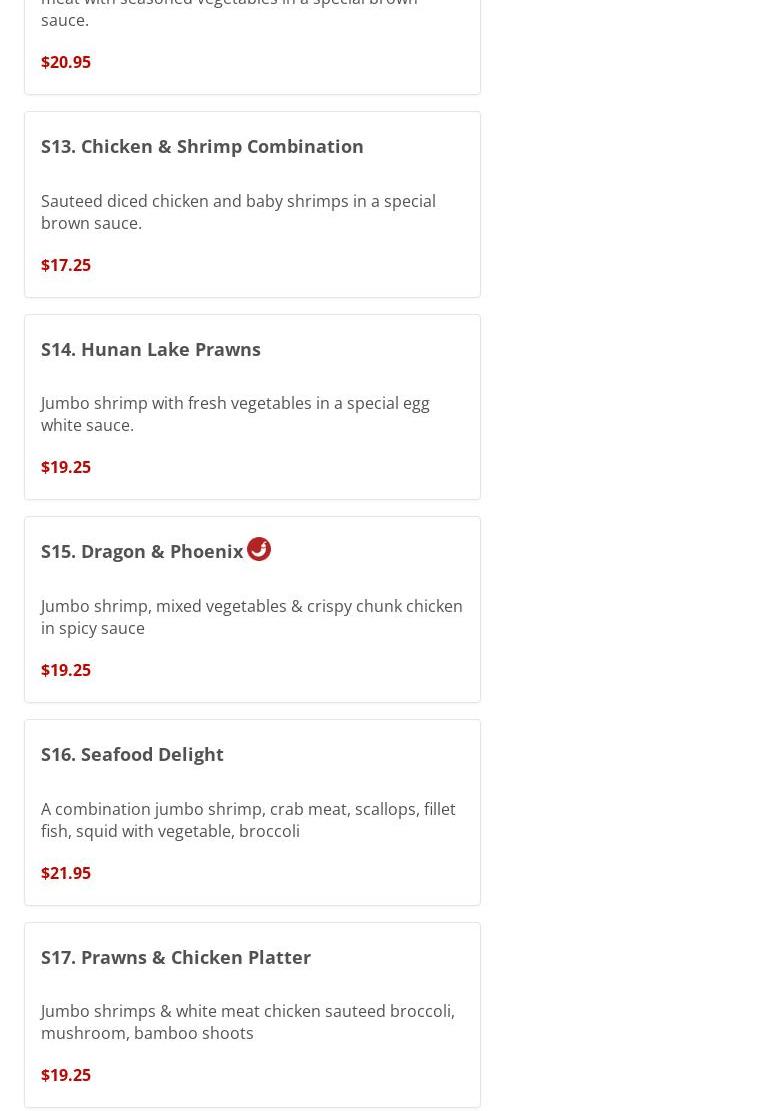Click the spicy pepper icon beside Dragon & Phoenix
Screen dimensions: 770x1111
pos(259,549)
